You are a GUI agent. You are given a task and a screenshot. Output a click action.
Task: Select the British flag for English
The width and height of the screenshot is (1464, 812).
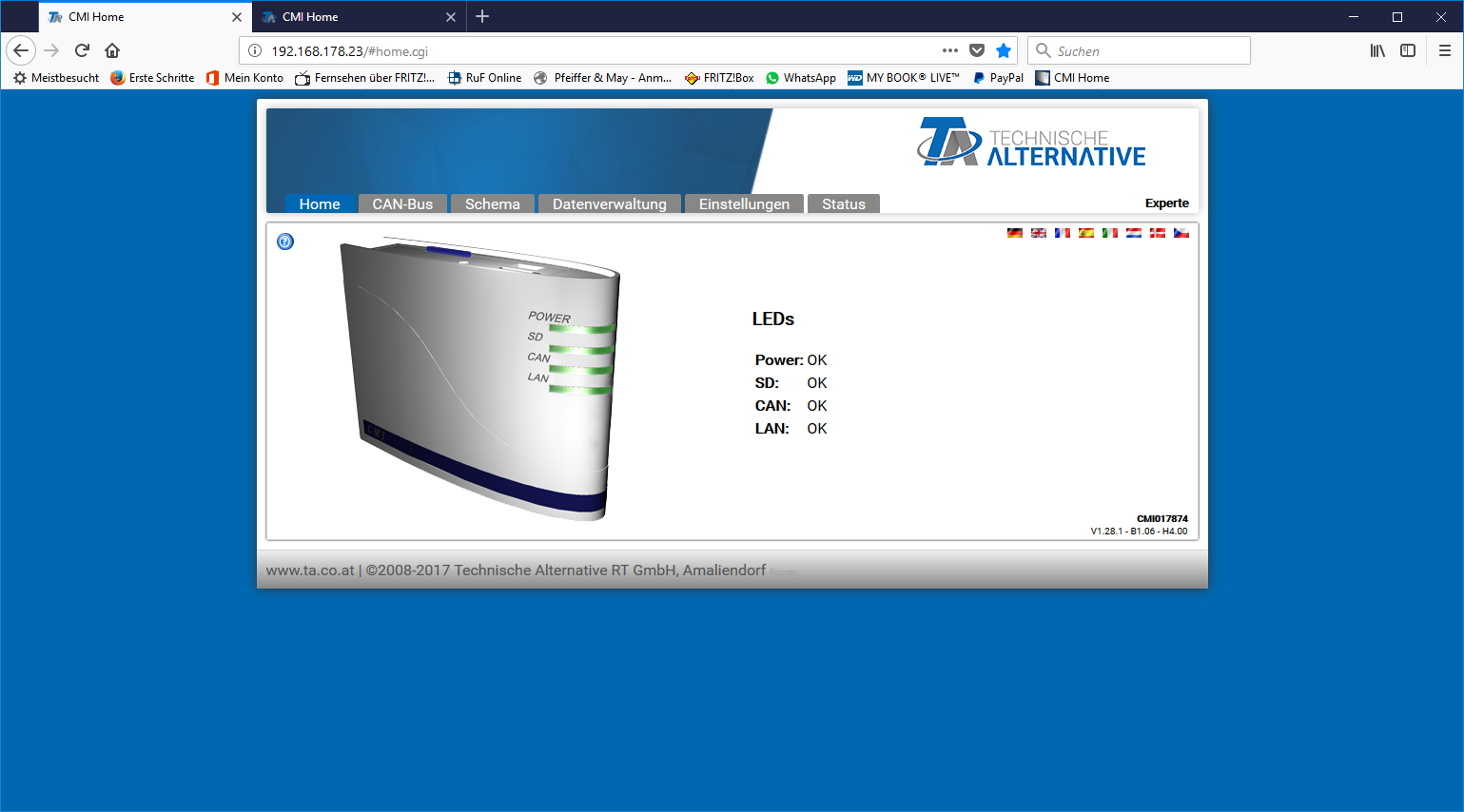click(x=1038, y=233)
